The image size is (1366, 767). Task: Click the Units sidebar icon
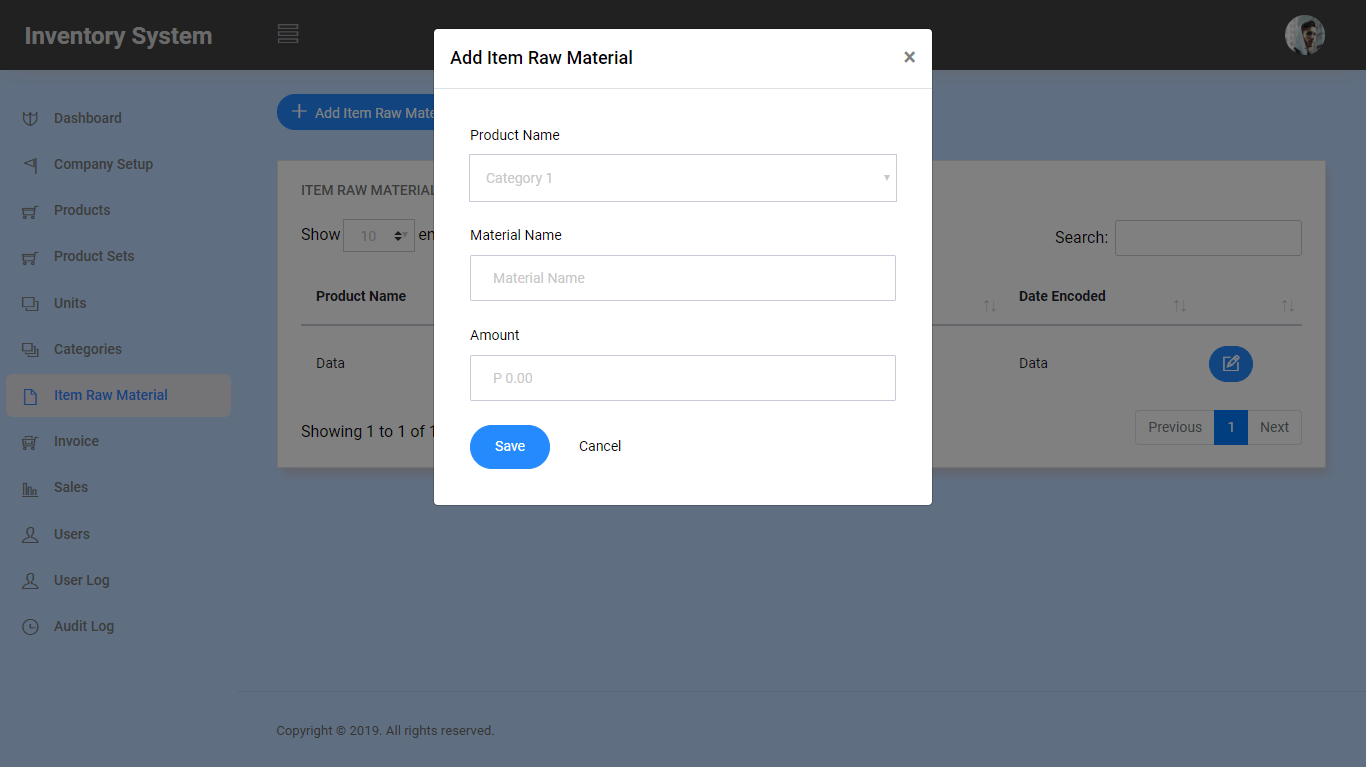(30, 304)
